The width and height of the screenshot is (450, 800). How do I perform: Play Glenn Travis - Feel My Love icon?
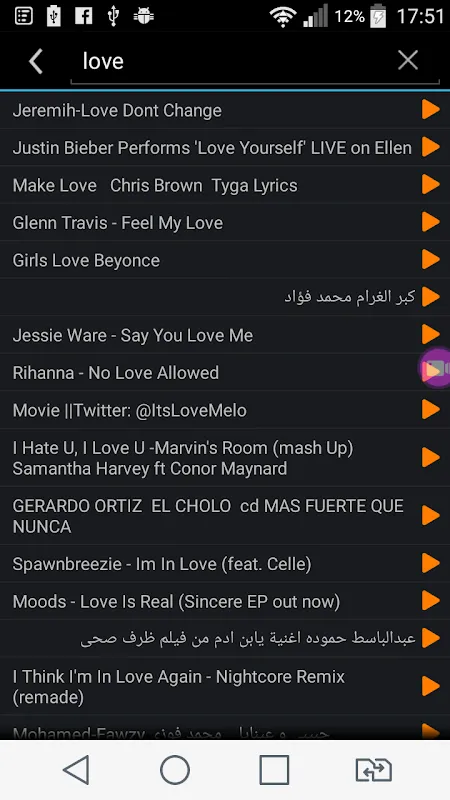point(431,222)
